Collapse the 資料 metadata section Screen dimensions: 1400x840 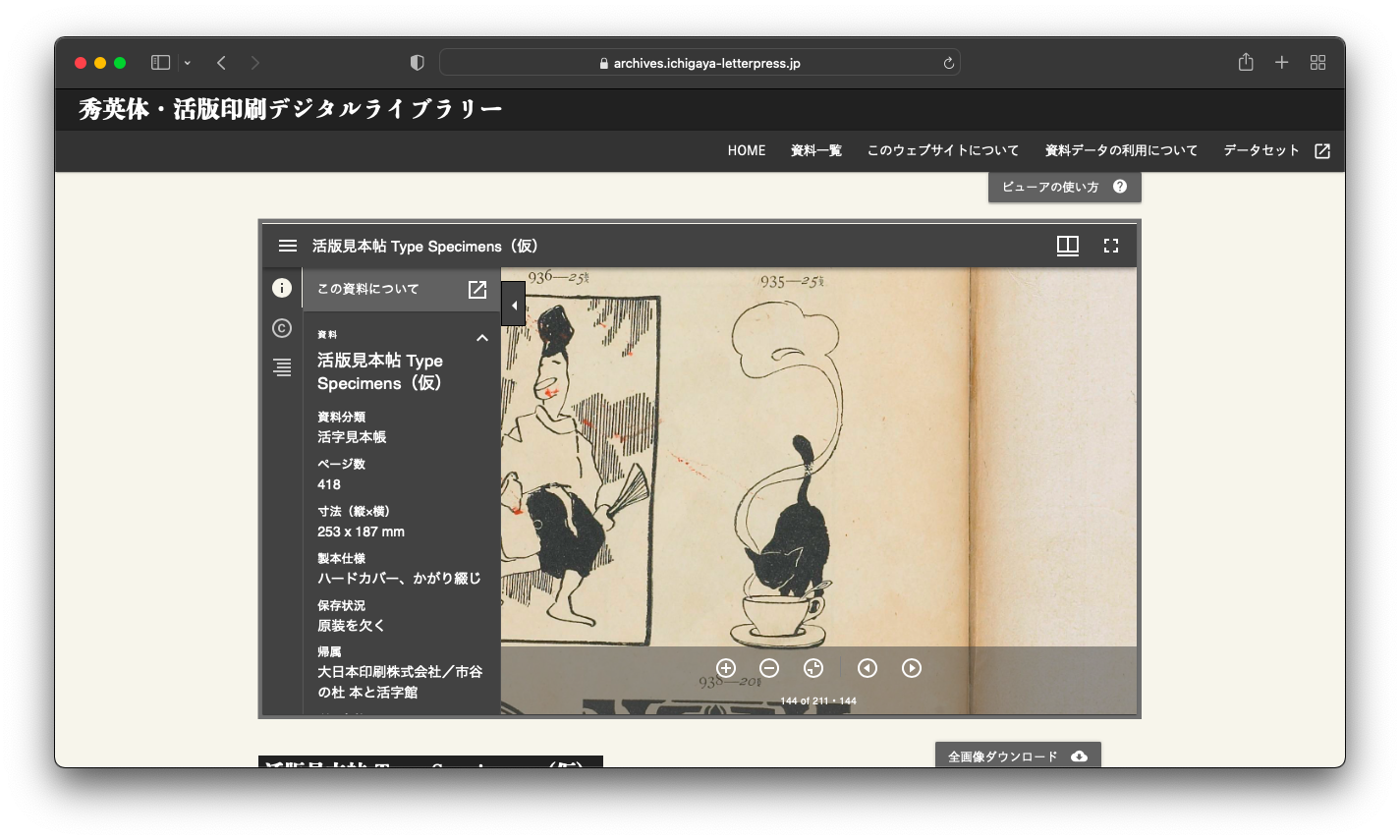(x=482, y=338)
